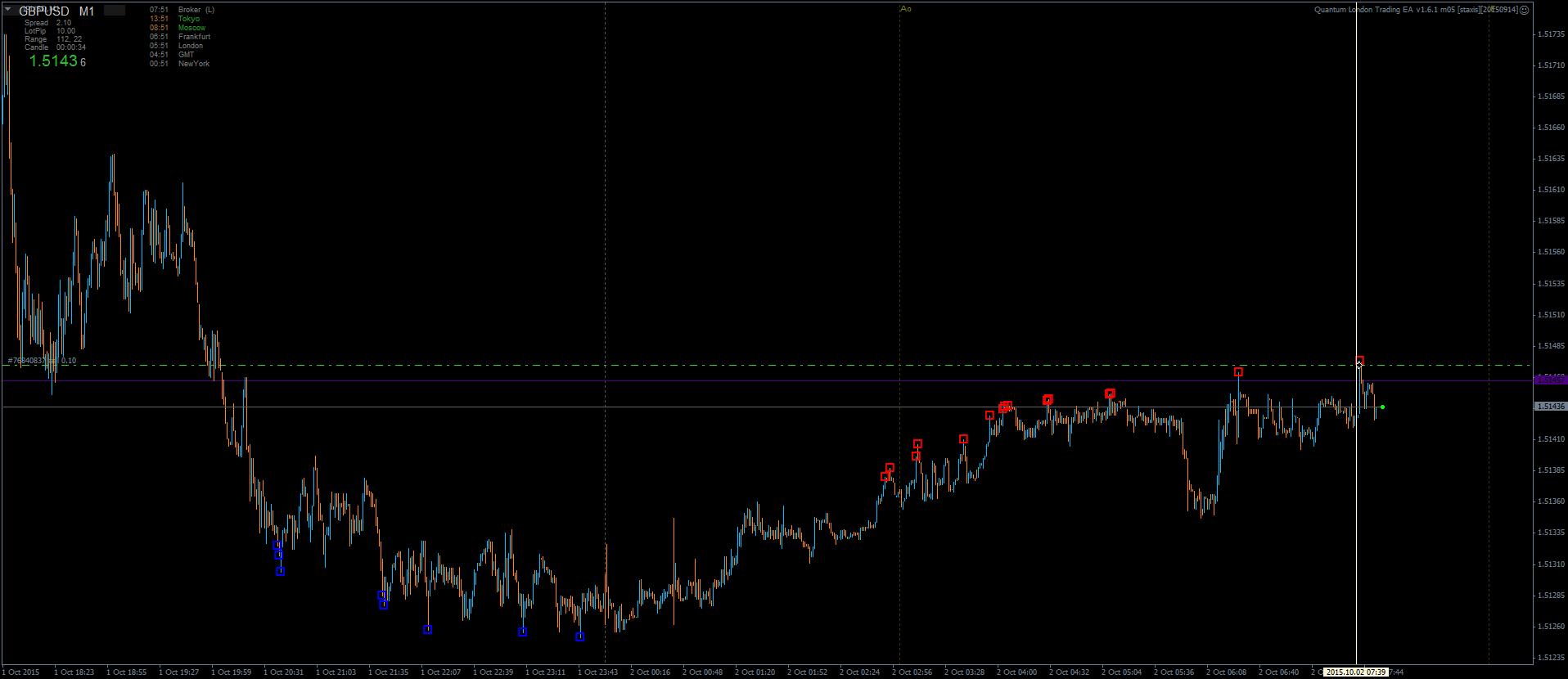Select the red marker above 2 Oct 03:28
Image resolution: width=1568 pixels, height=679 pixels.
tap(964, 439)
